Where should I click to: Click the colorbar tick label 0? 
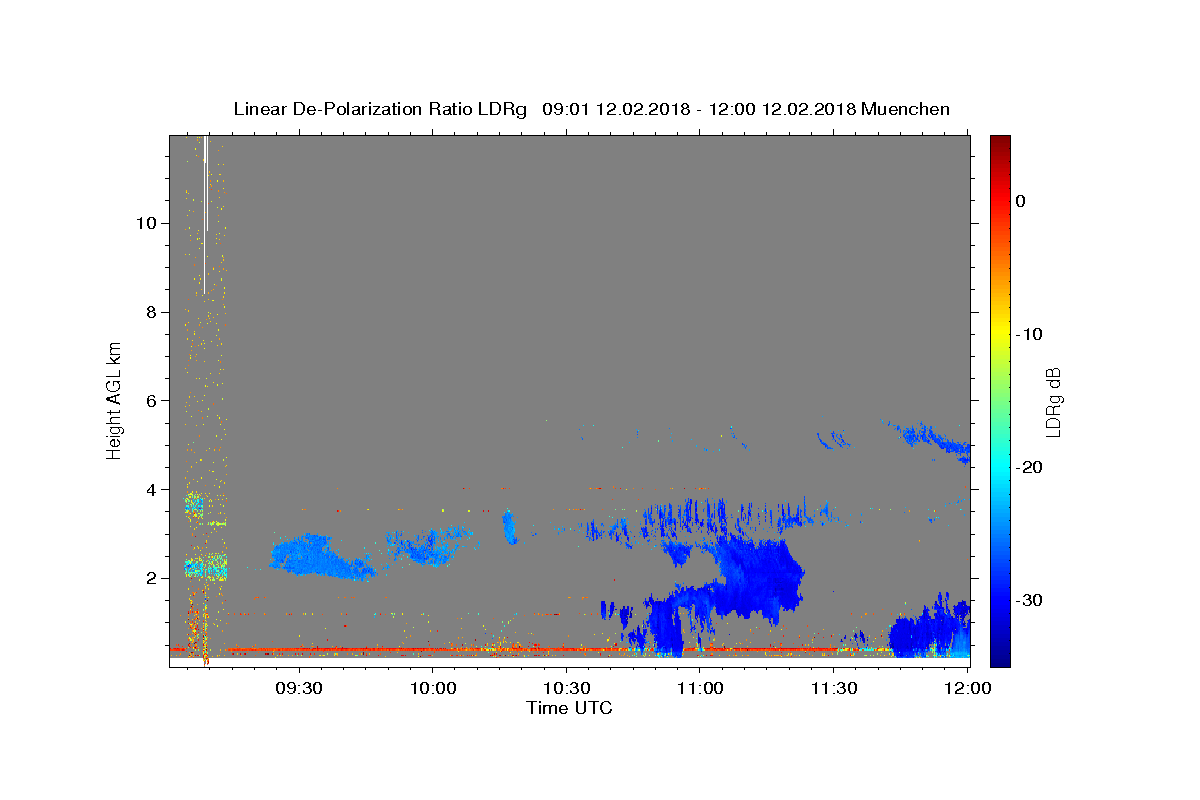point(1021,201)
